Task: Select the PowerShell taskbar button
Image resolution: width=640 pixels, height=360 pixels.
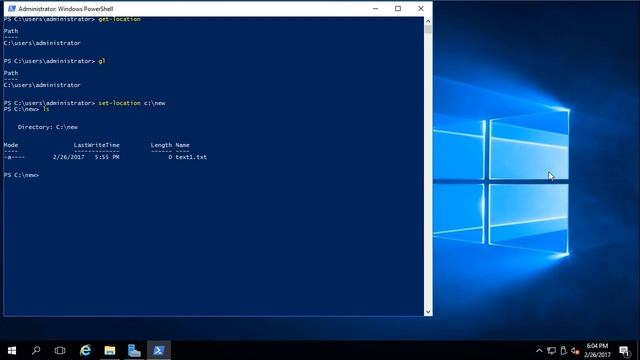Action: click(x=159, y=350)
